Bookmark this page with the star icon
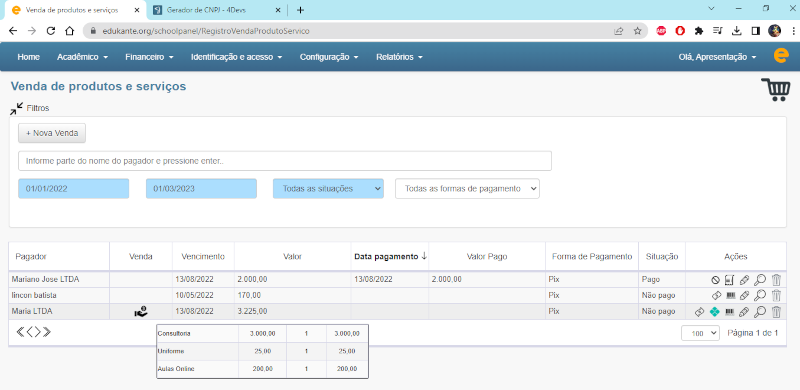 pos(637,31)
